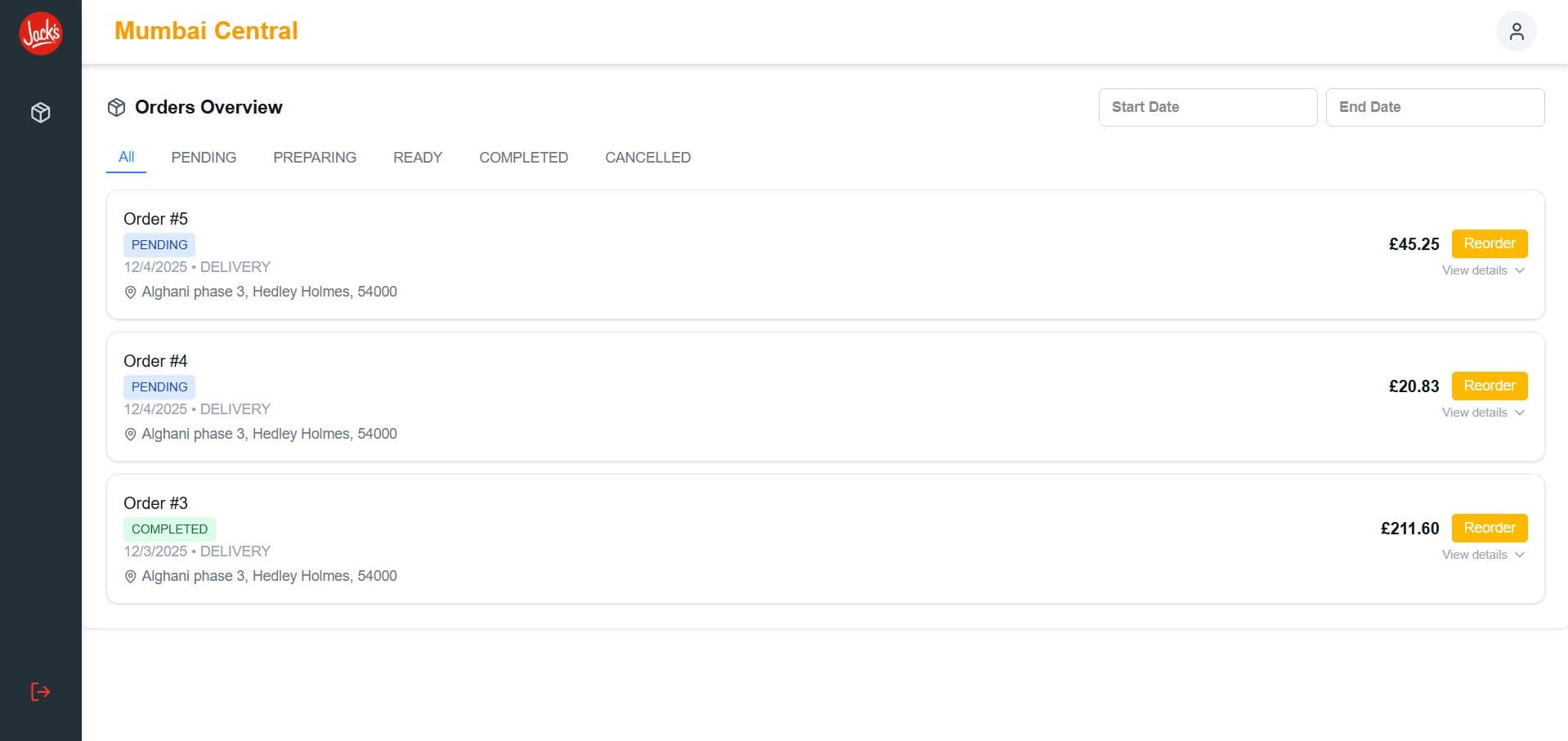1568x741 pixels.
Task: Click the location pin icon on Order #3
Action: tap(130, 577)
